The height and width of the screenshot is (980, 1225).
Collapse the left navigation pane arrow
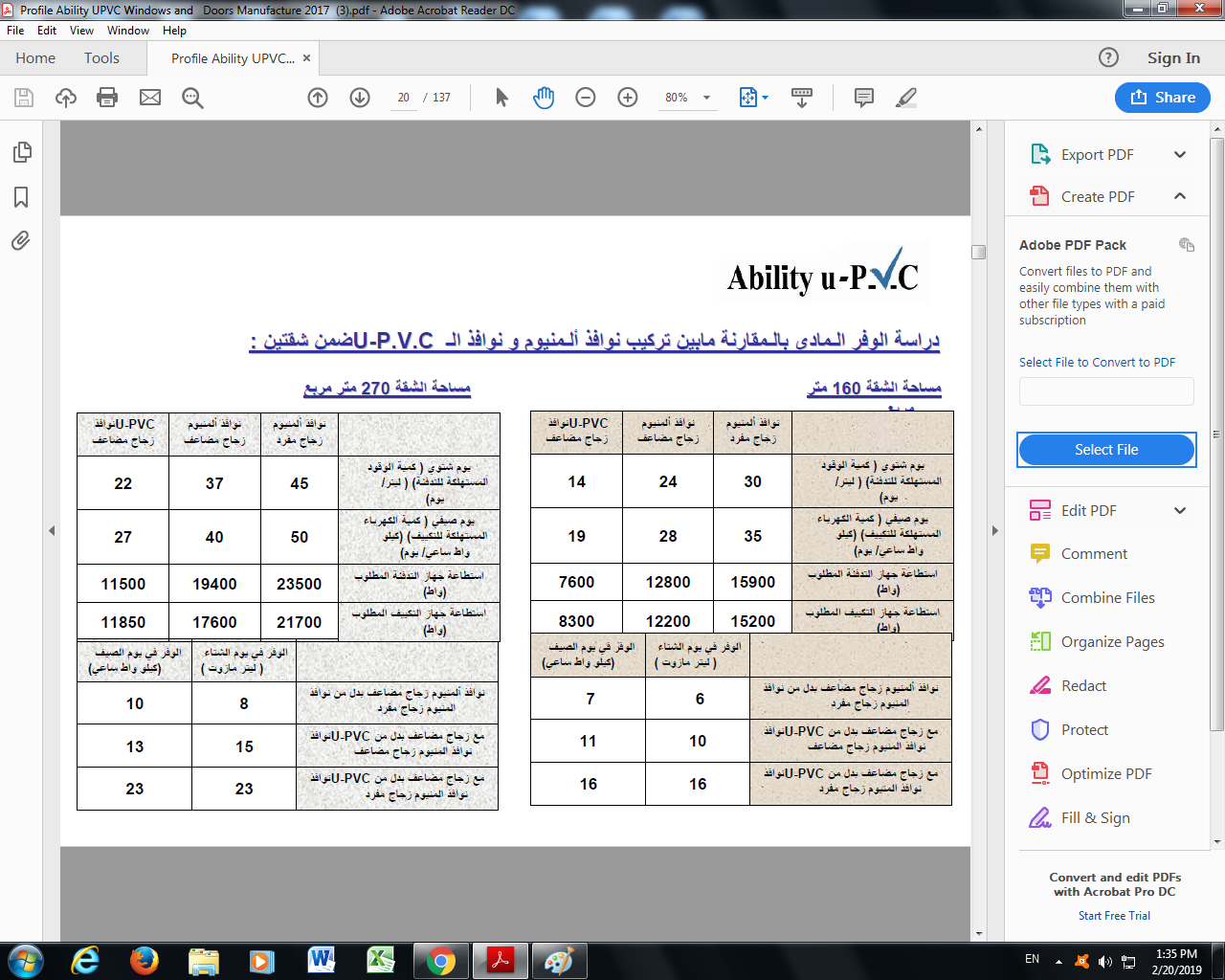pos(52,530)
